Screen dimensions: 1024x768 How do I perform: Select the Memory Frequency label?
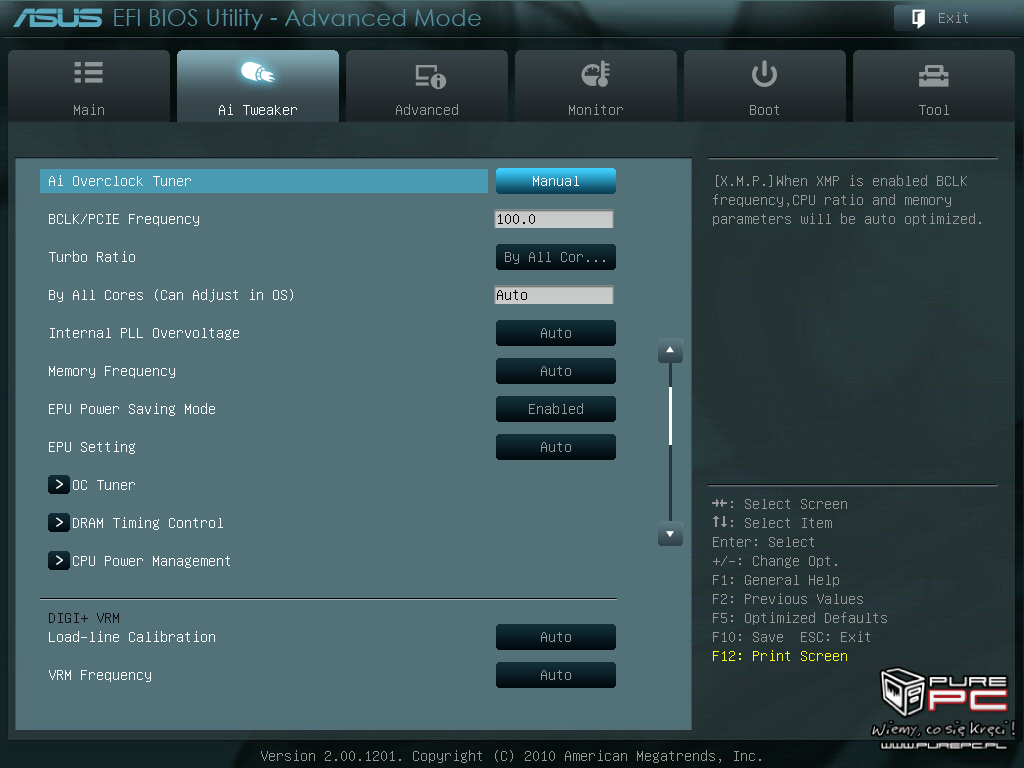pos(112,371)
